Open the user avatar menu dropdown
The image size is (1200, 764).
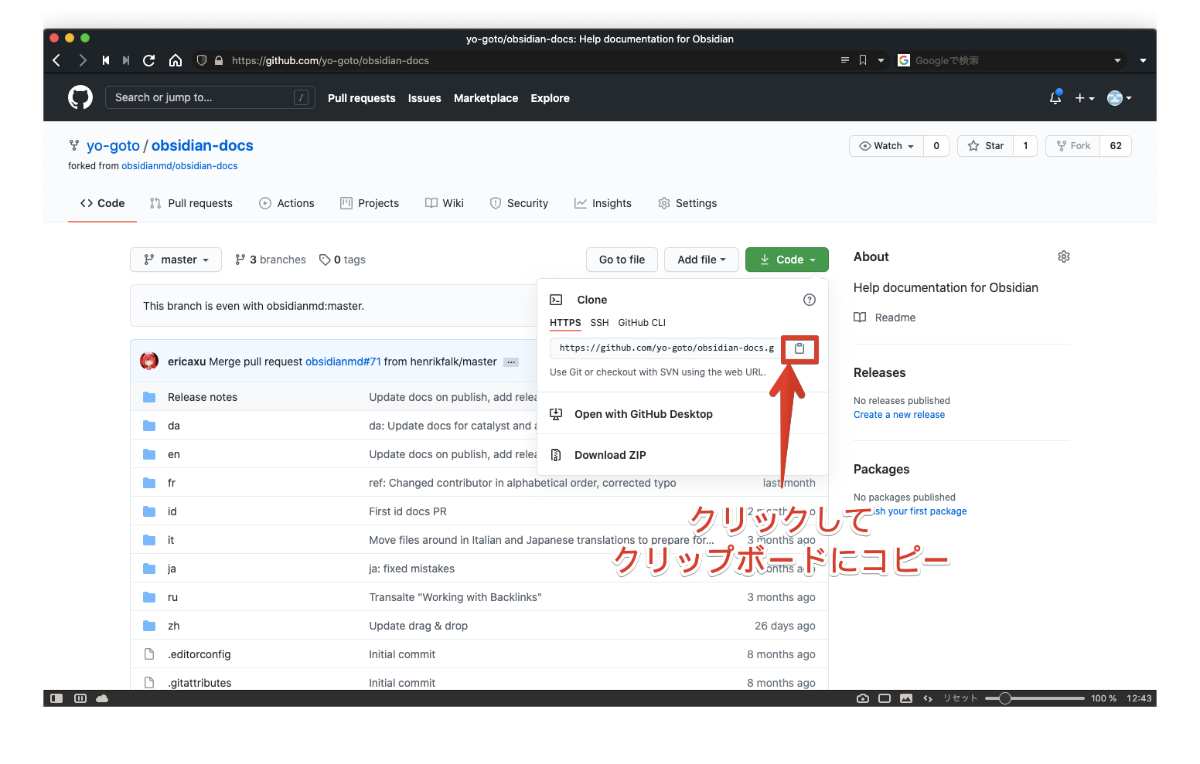point(1119,98)
